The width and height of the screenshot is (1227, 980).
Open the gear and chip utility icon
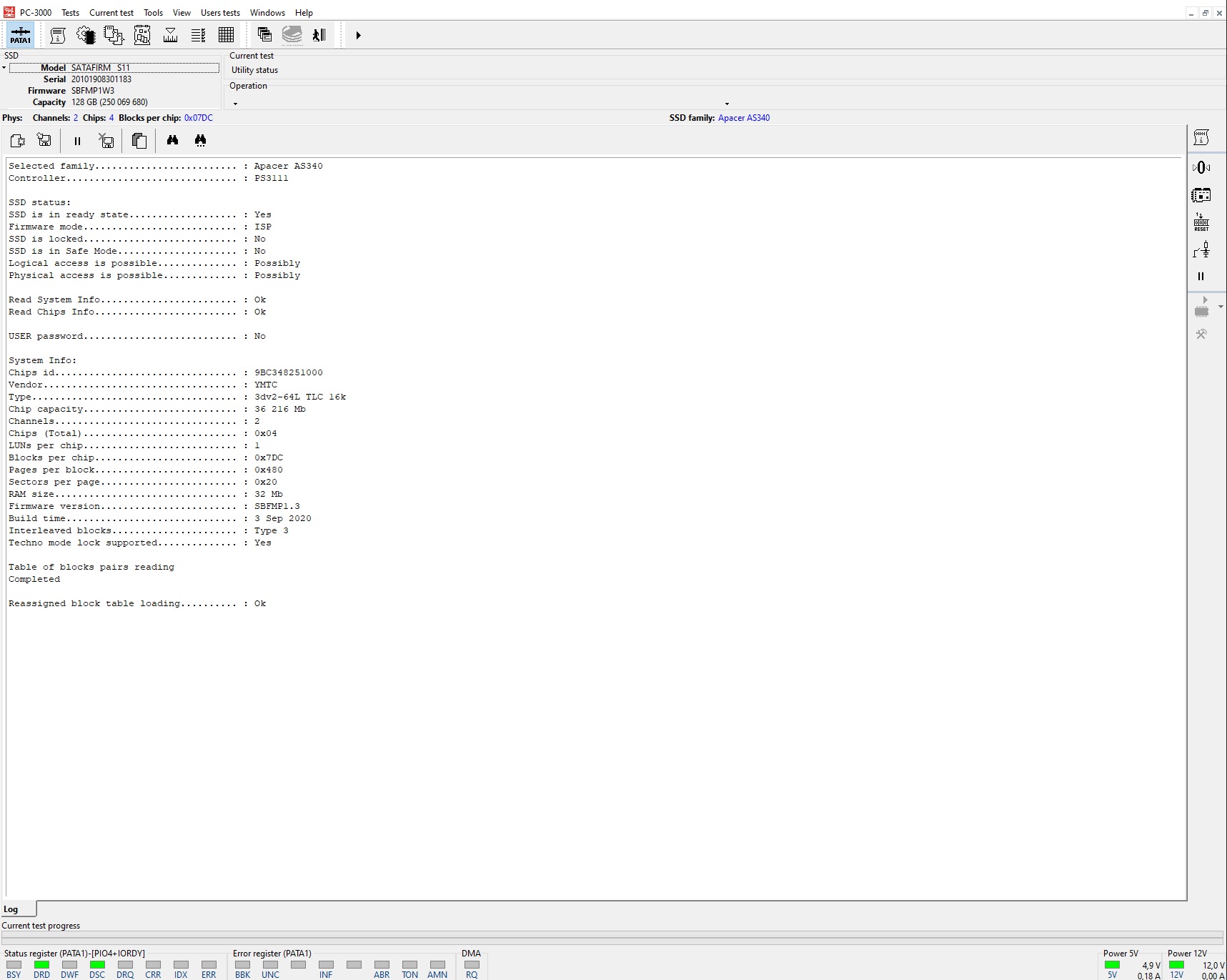86,35
